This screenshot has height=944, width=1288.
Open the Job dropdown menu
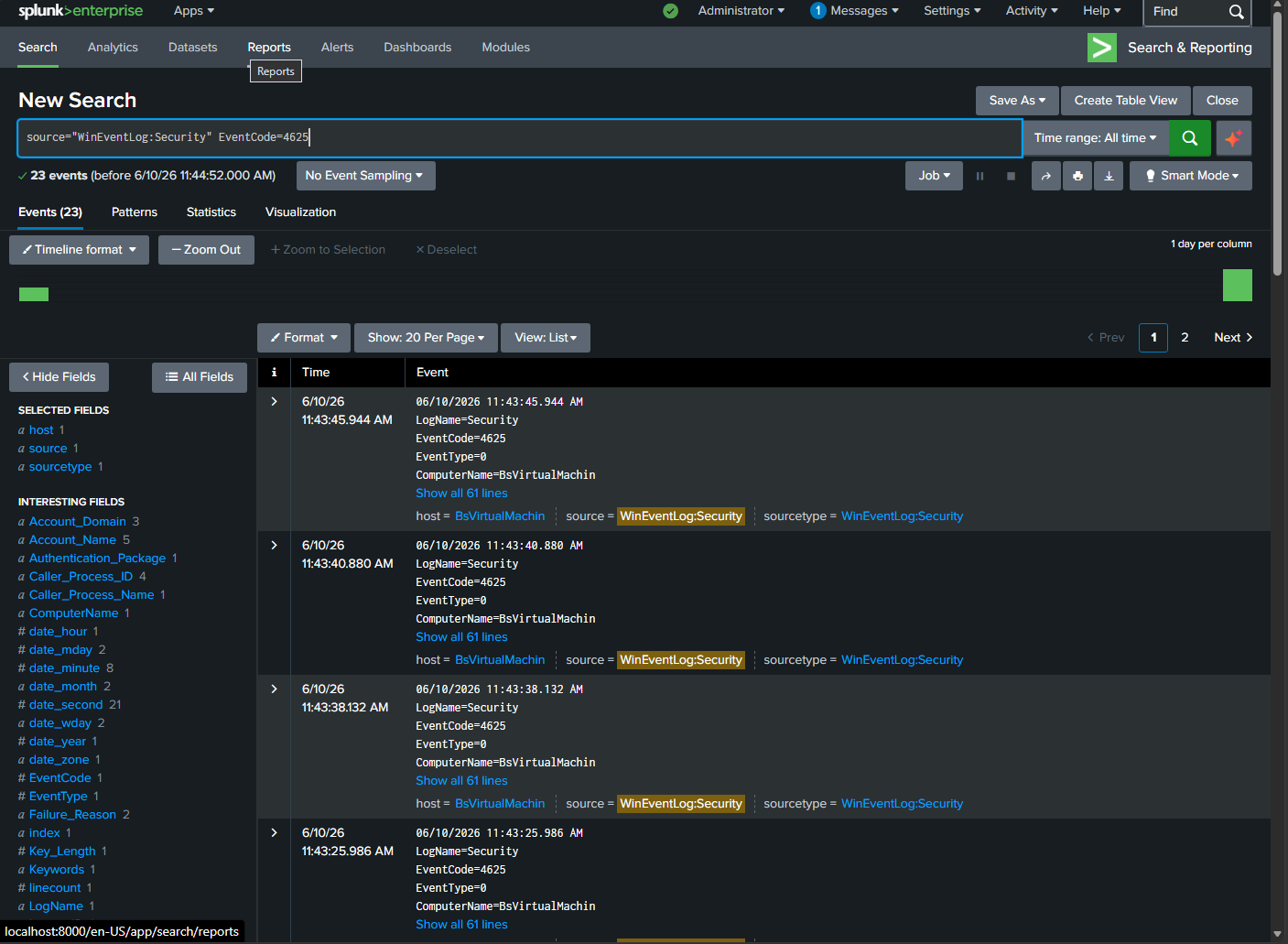(x=934, y=176)
